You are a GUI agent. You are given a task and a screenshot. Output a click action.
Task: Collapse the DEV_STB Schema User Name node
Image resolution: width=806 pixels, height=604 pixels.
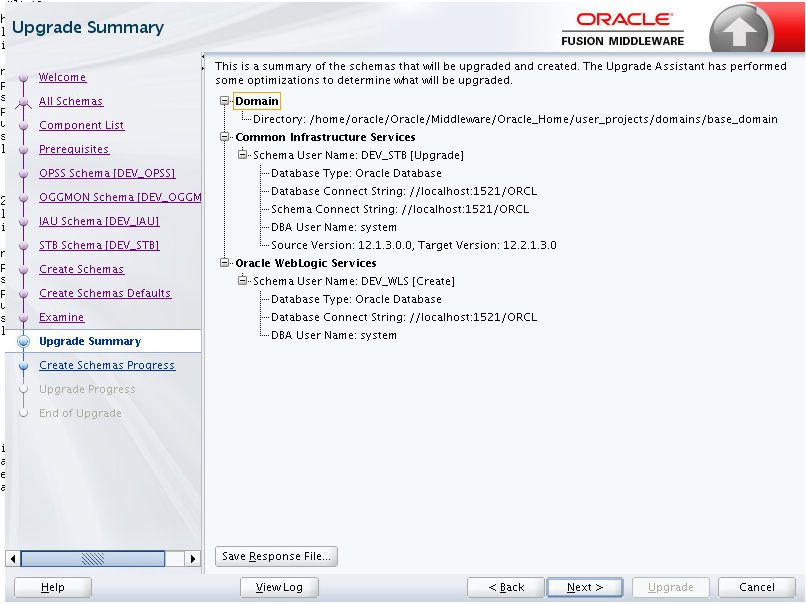[x=242, y=154]
